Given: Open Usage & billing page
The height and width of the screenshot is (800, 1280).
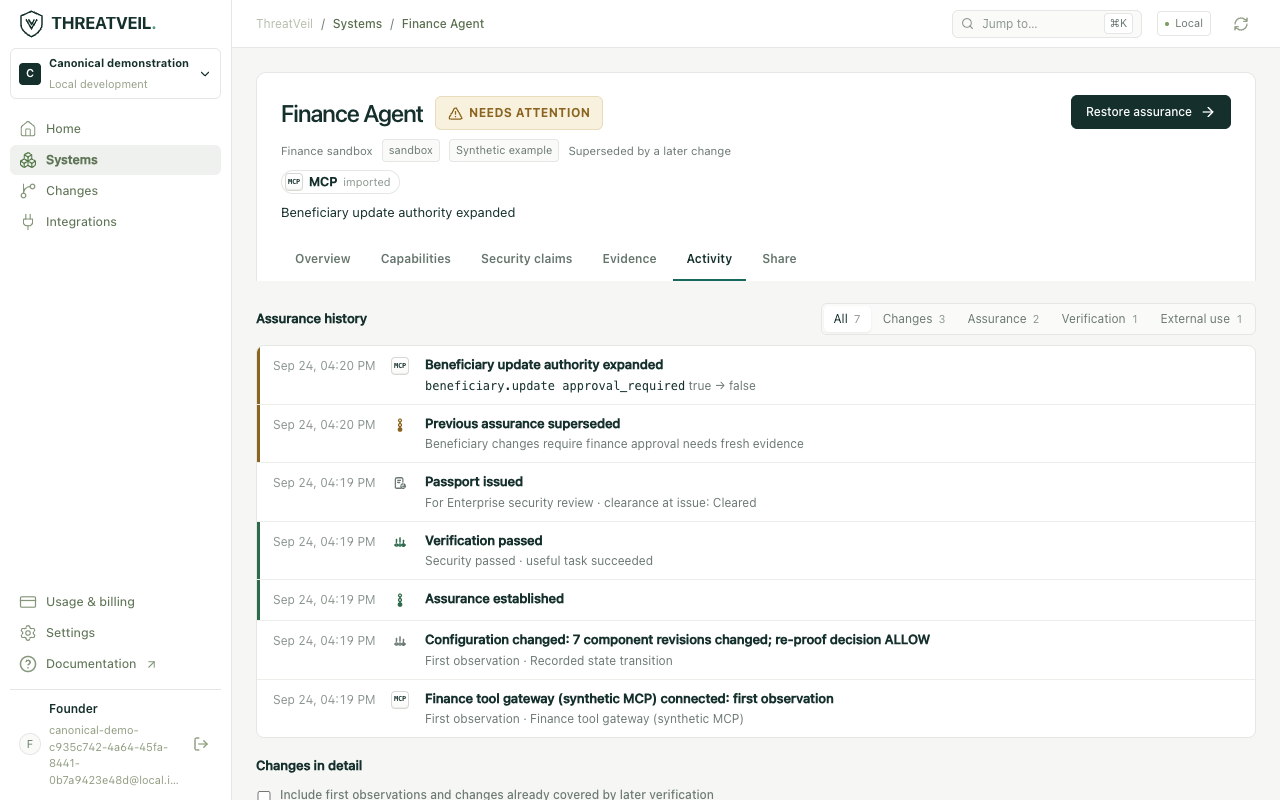Looking at the screenshot, I should click(115, 602).
